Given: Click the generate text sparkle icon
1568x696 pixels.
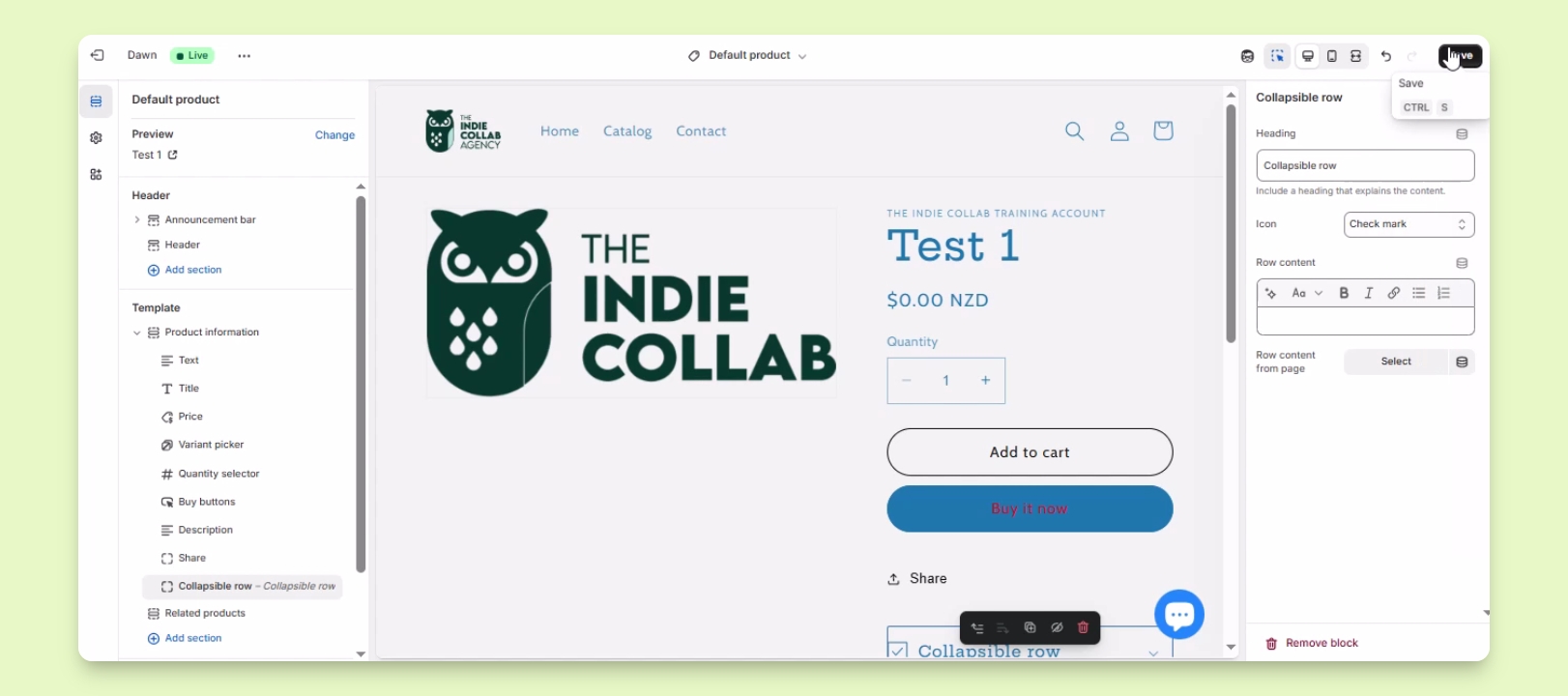Looking at the screenshot, I should 1271,294.
